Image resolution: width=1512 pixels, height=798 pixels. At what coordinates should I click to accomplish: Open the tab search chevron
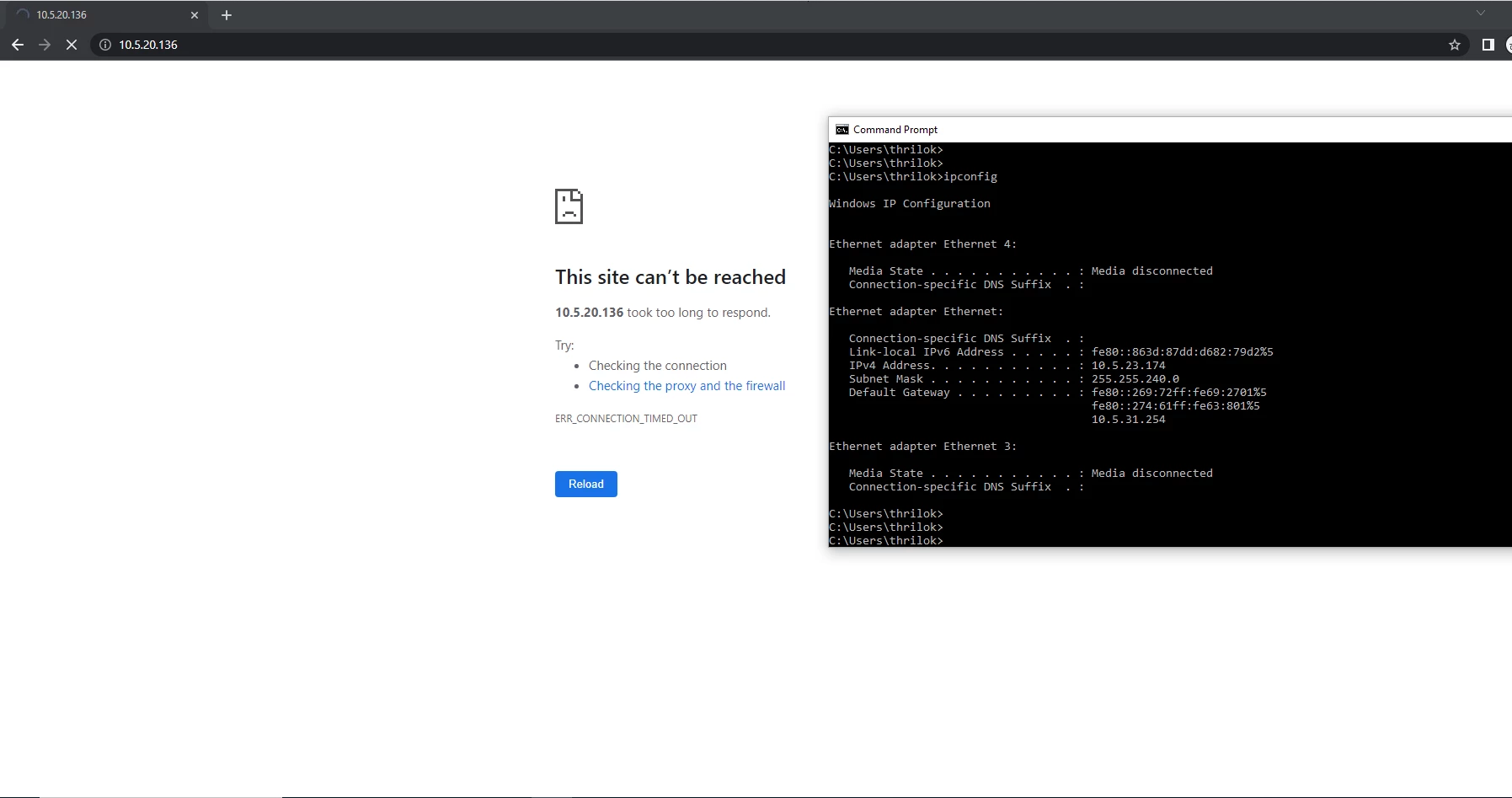pyautogui.click(x=1480, y=13)
